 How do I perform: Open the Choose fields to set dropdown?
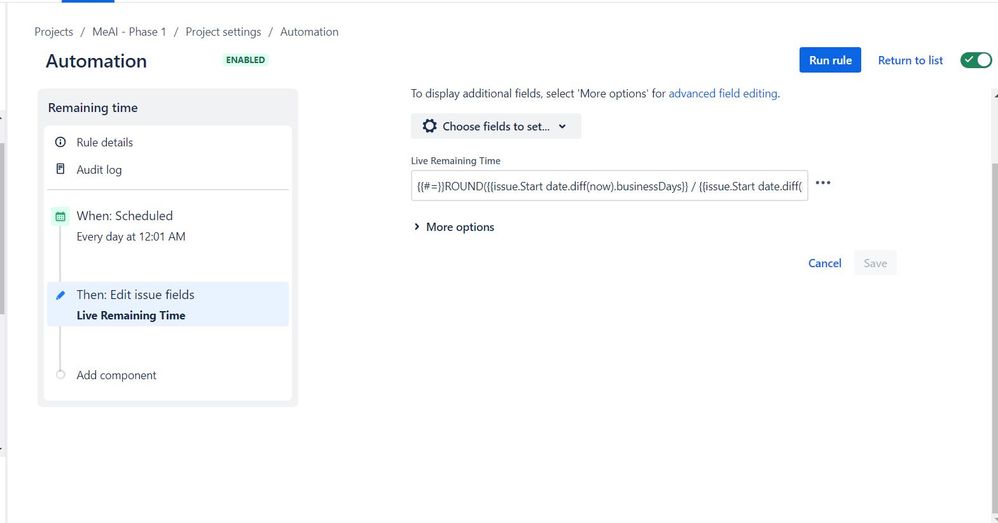point(496,126)
